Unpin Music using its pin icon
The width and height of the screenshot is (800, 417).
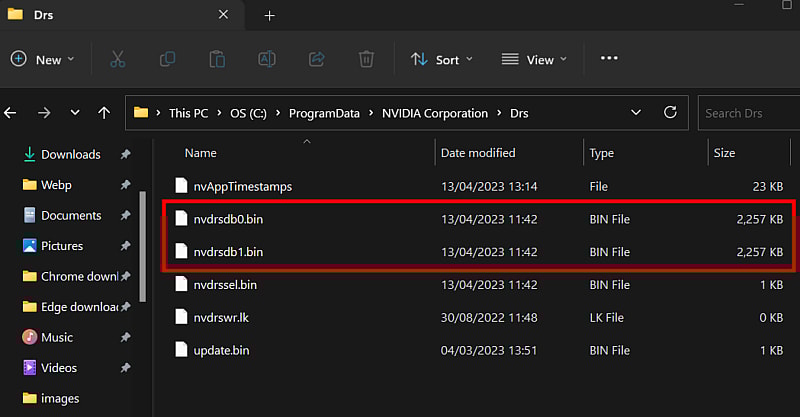125,337
